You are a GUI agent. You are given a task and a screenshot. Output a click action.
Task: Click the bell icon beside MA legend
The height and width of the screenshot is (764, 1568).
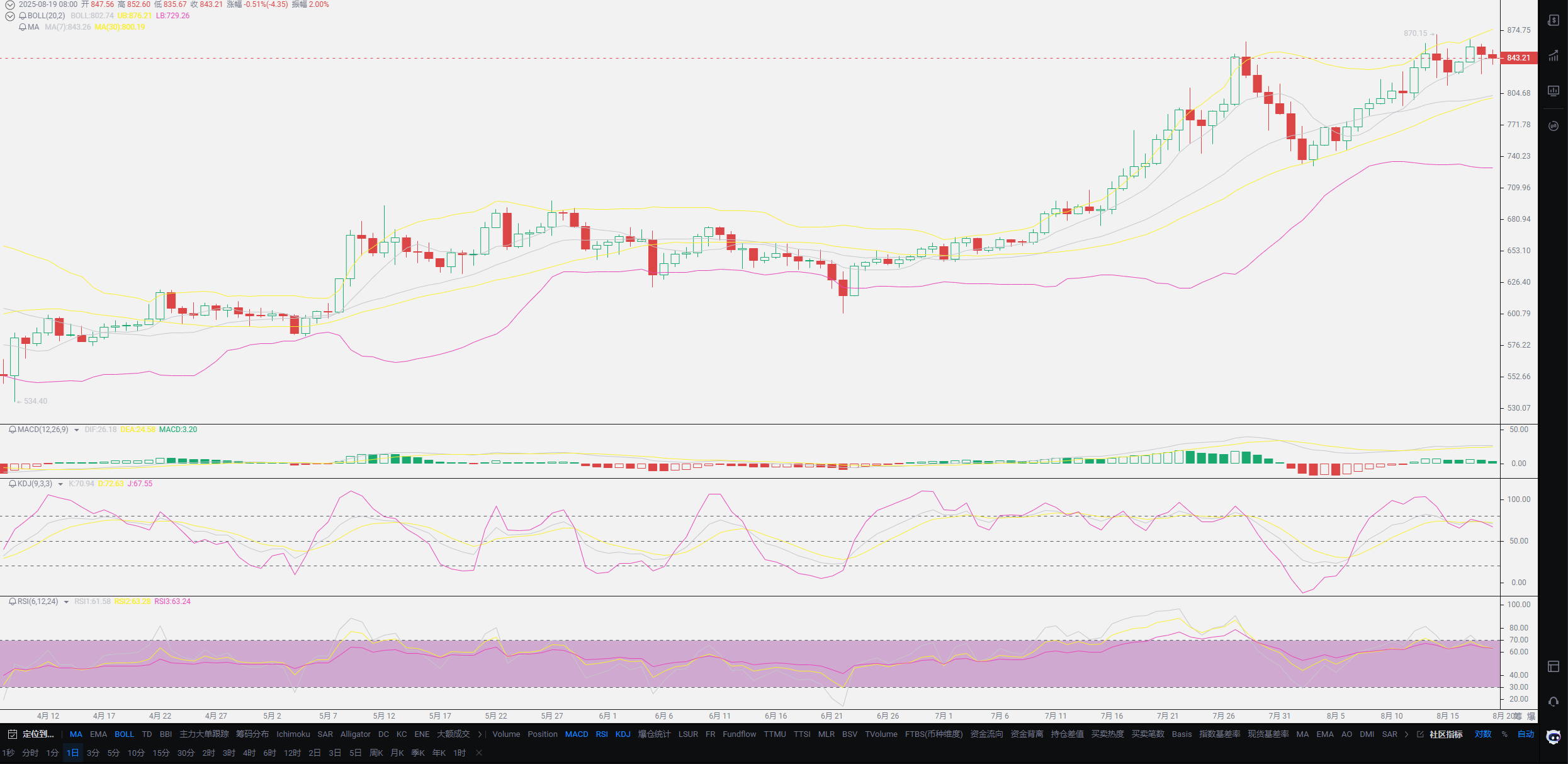coord(23,27)
